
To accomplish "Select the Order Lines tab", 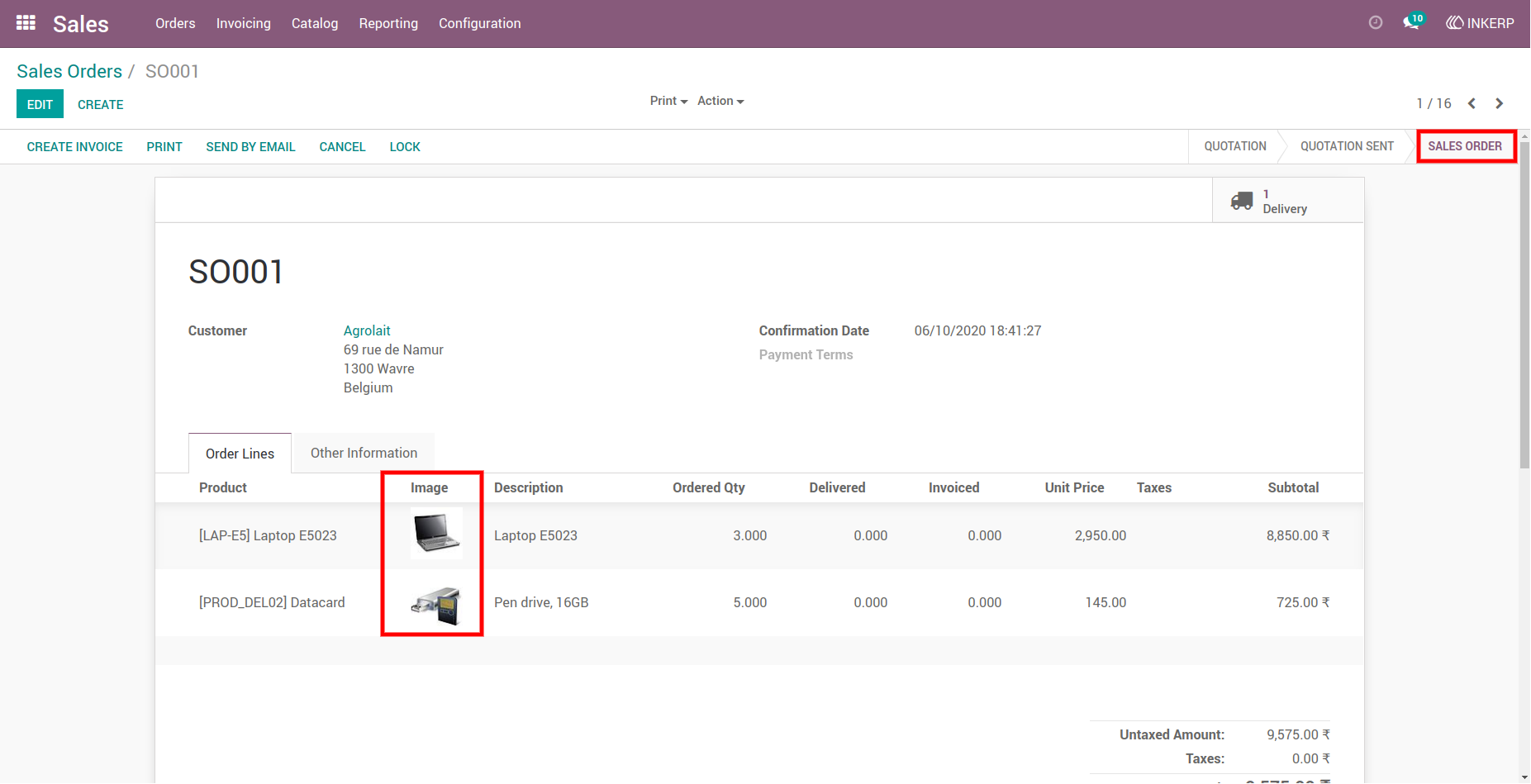I will (240, 454).
